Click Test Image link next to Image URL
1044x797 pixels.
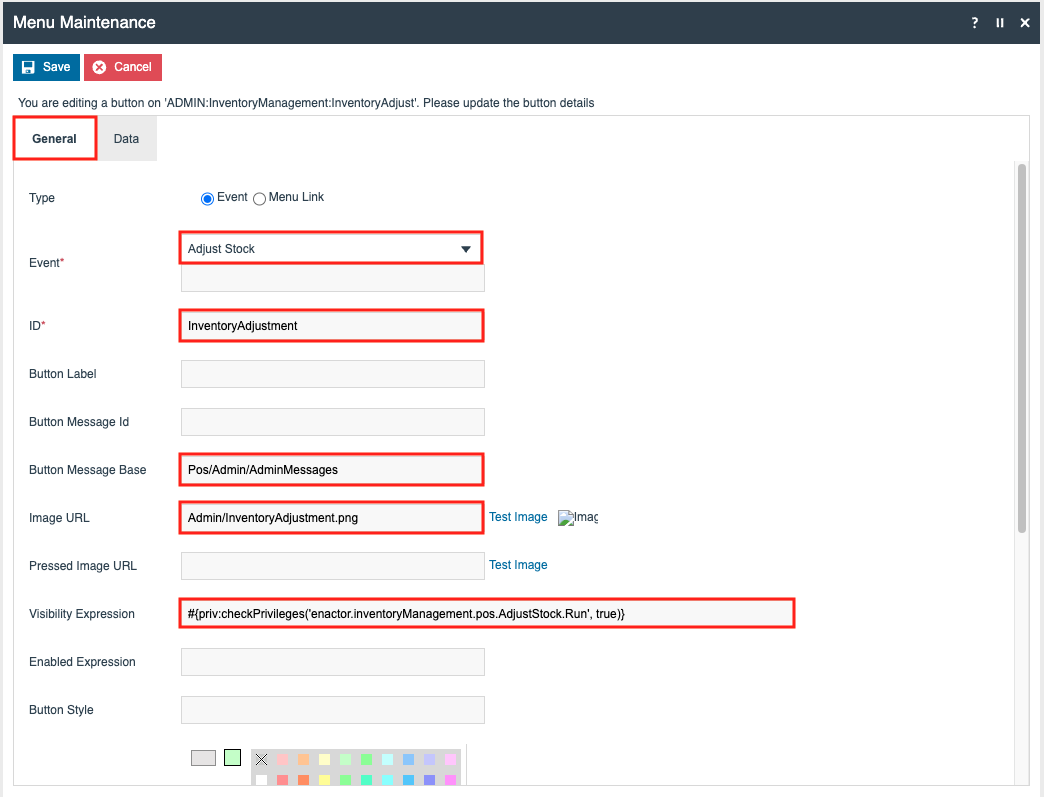[518, 517]
